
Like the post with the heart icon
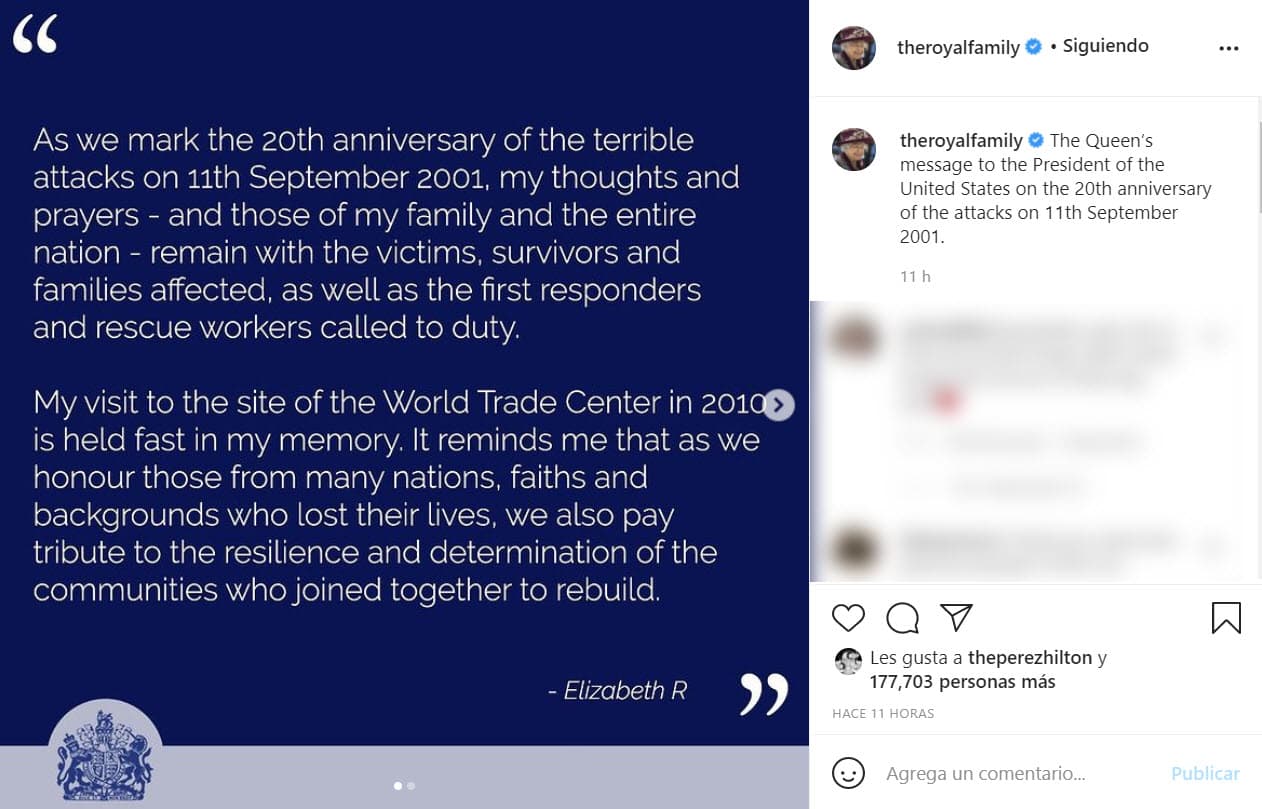(x=848, y=618)
